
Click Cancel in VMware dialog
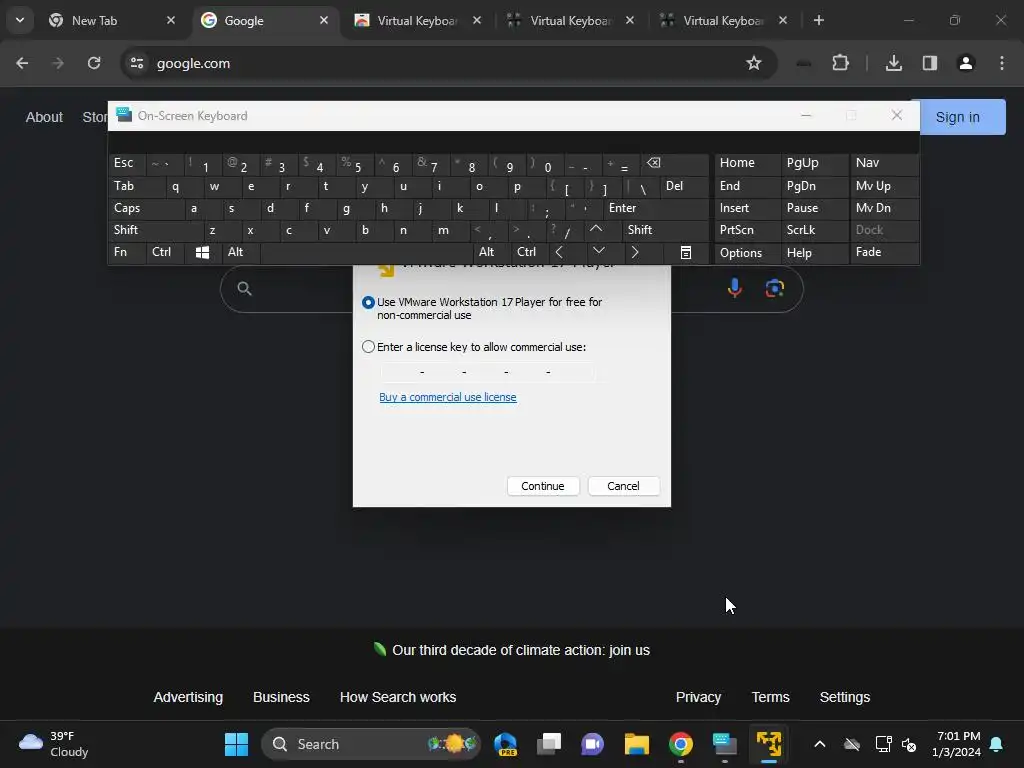(623, 486)
